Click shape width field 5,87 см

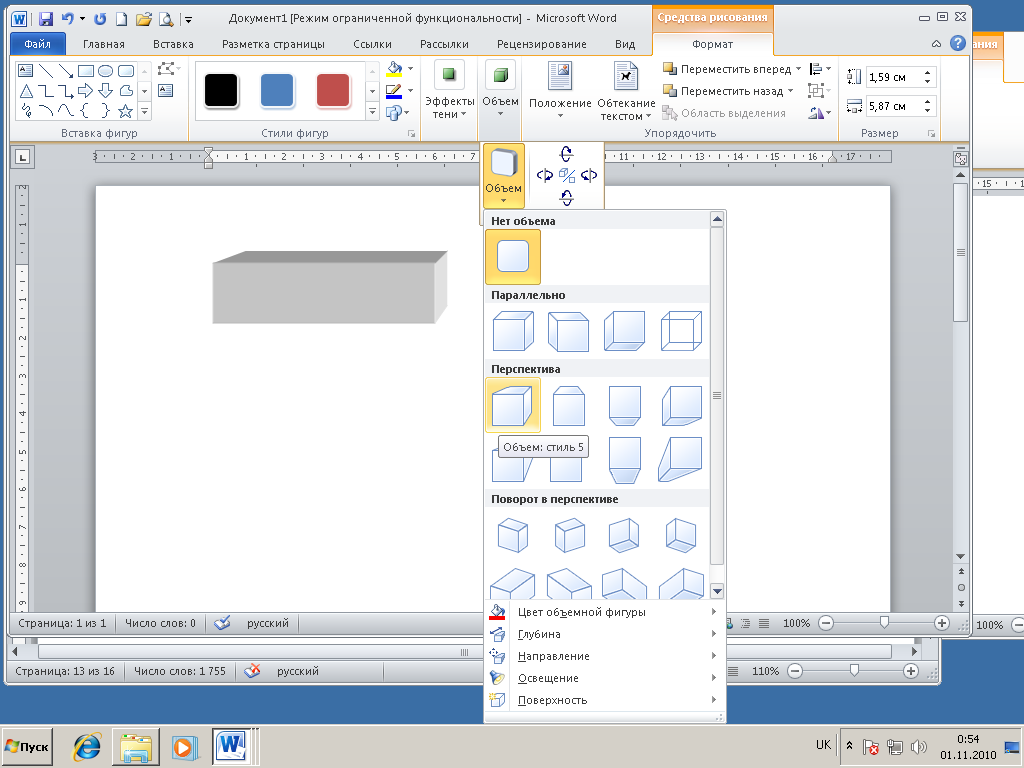pos(893,106)
